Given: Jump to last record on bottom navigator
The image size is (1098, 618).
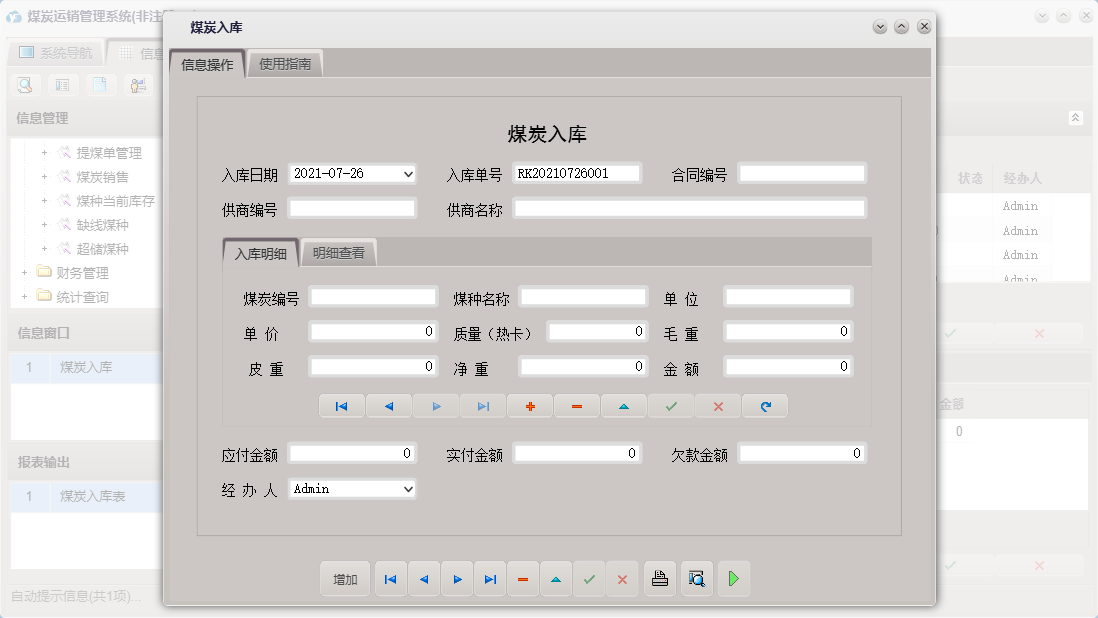Looking at the screenshot, I should coord(490,578).
